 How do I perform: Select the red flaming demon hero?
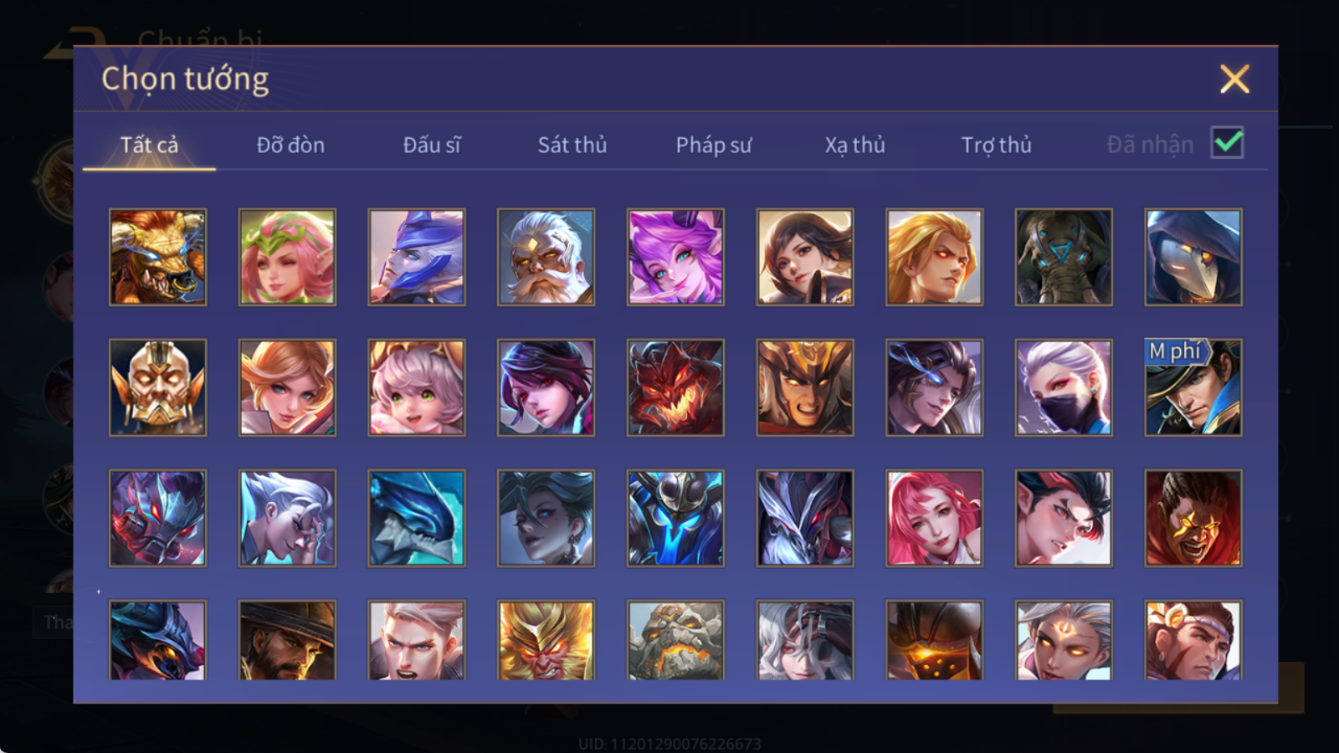[x=676, y=388]
